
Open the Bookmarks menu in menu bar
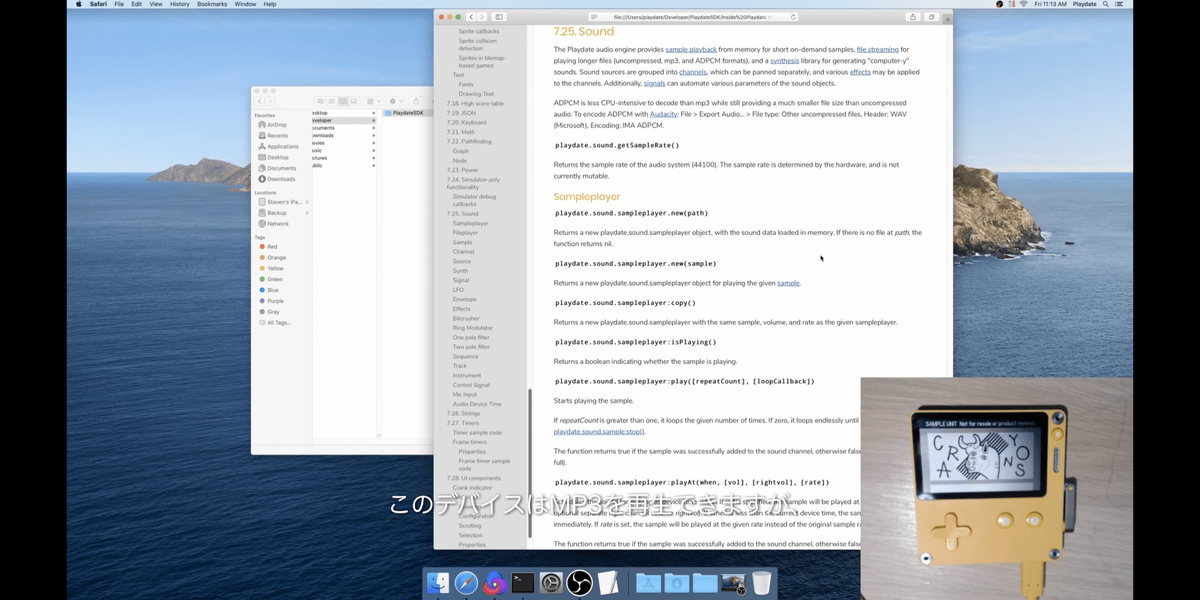click(212, 4)
